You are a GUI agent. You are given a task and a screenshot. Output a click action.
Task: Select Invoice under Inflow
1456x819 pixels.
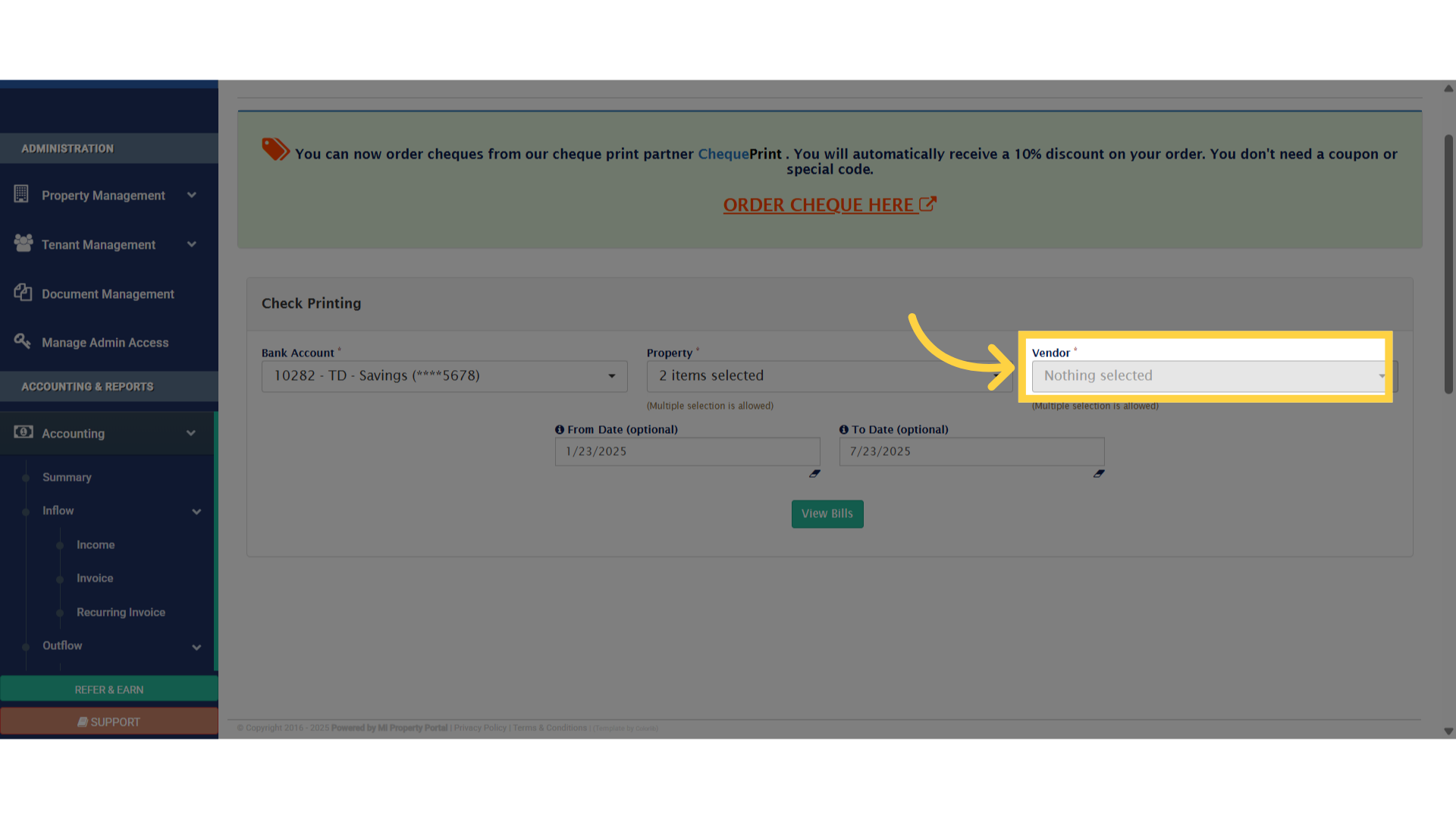point(94,578)
